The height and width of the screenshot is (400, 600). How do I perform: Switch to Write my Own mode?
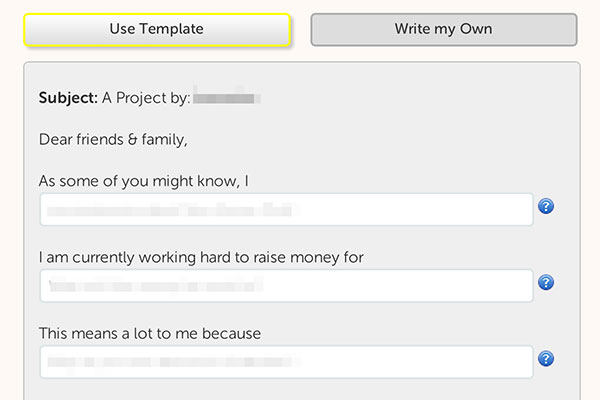pos(444,30)
